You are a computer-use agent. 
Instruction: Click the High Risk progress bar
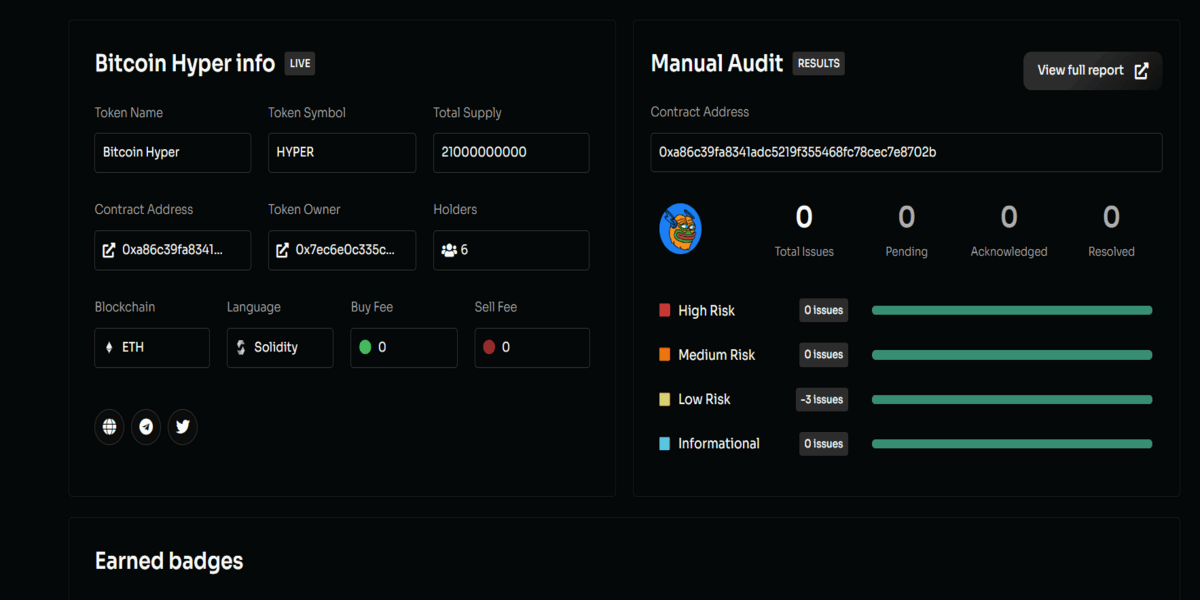point(1012,310)
